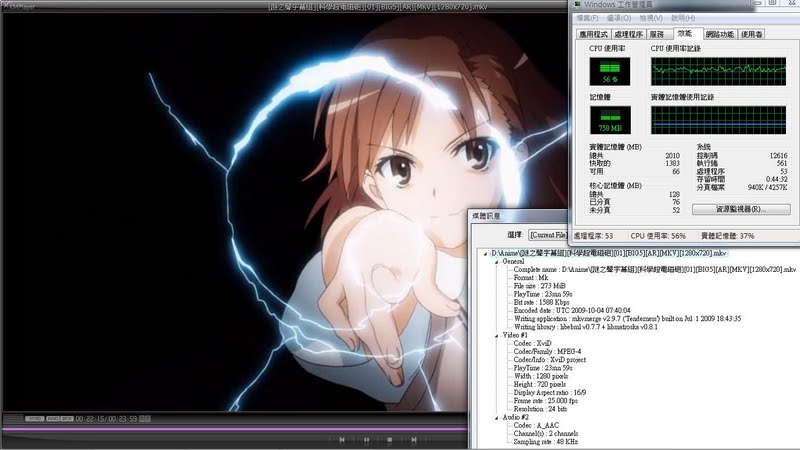This screenshot has width=800, height=450.
Task: Select the Sampling rate : 48 KHz row
Action: tap(545, 441)
